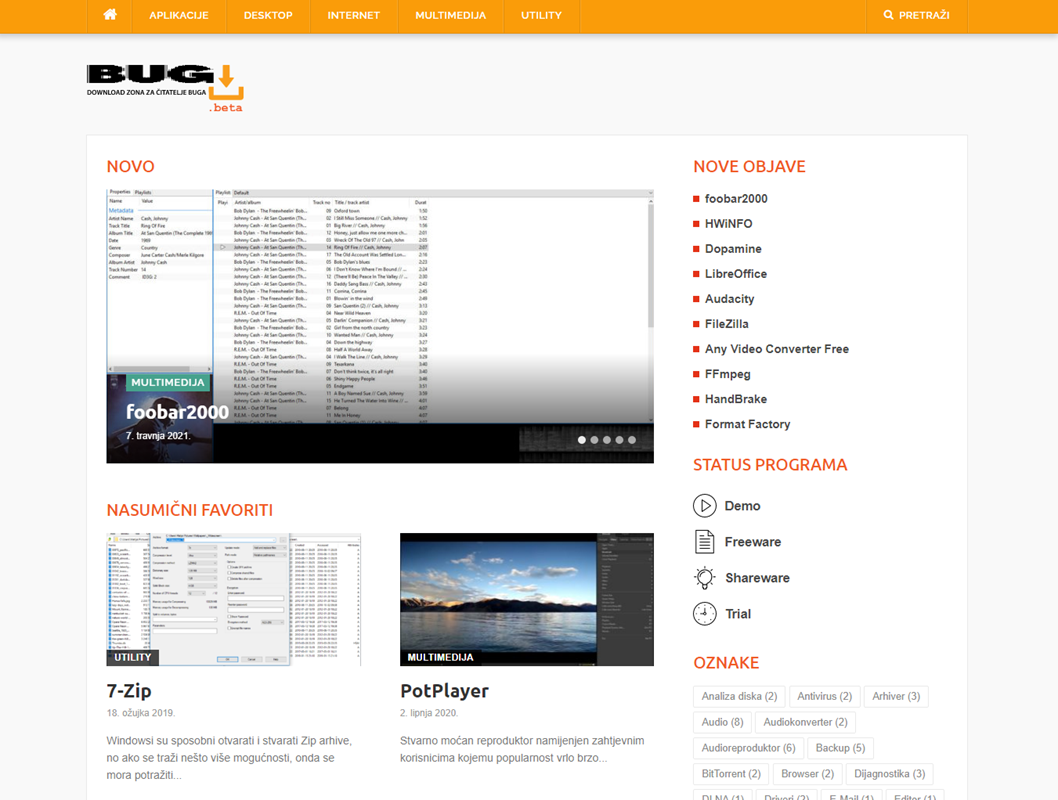Open the 7-Zip article title
Image resolution: width=1058 pixels, height=800 pixels.
(x=129, y=691)
